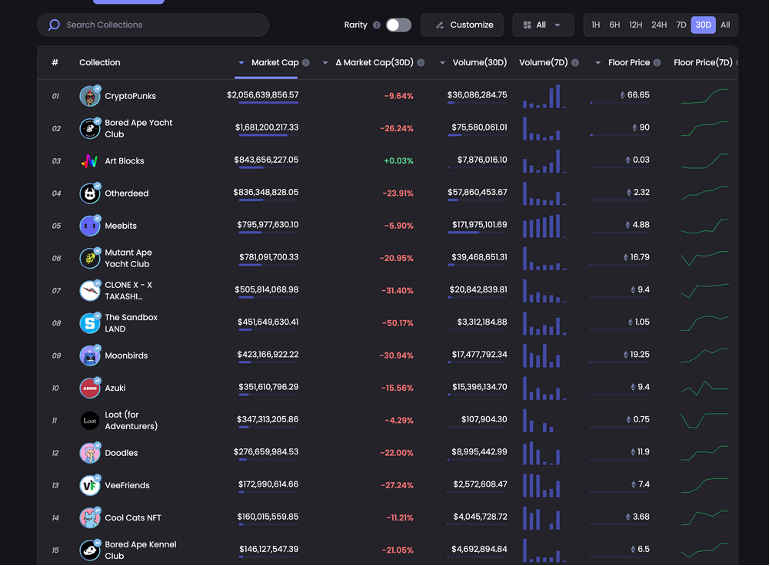Click the Moonbirds collection avatar
770x566 pixels.
click(90, 355)
